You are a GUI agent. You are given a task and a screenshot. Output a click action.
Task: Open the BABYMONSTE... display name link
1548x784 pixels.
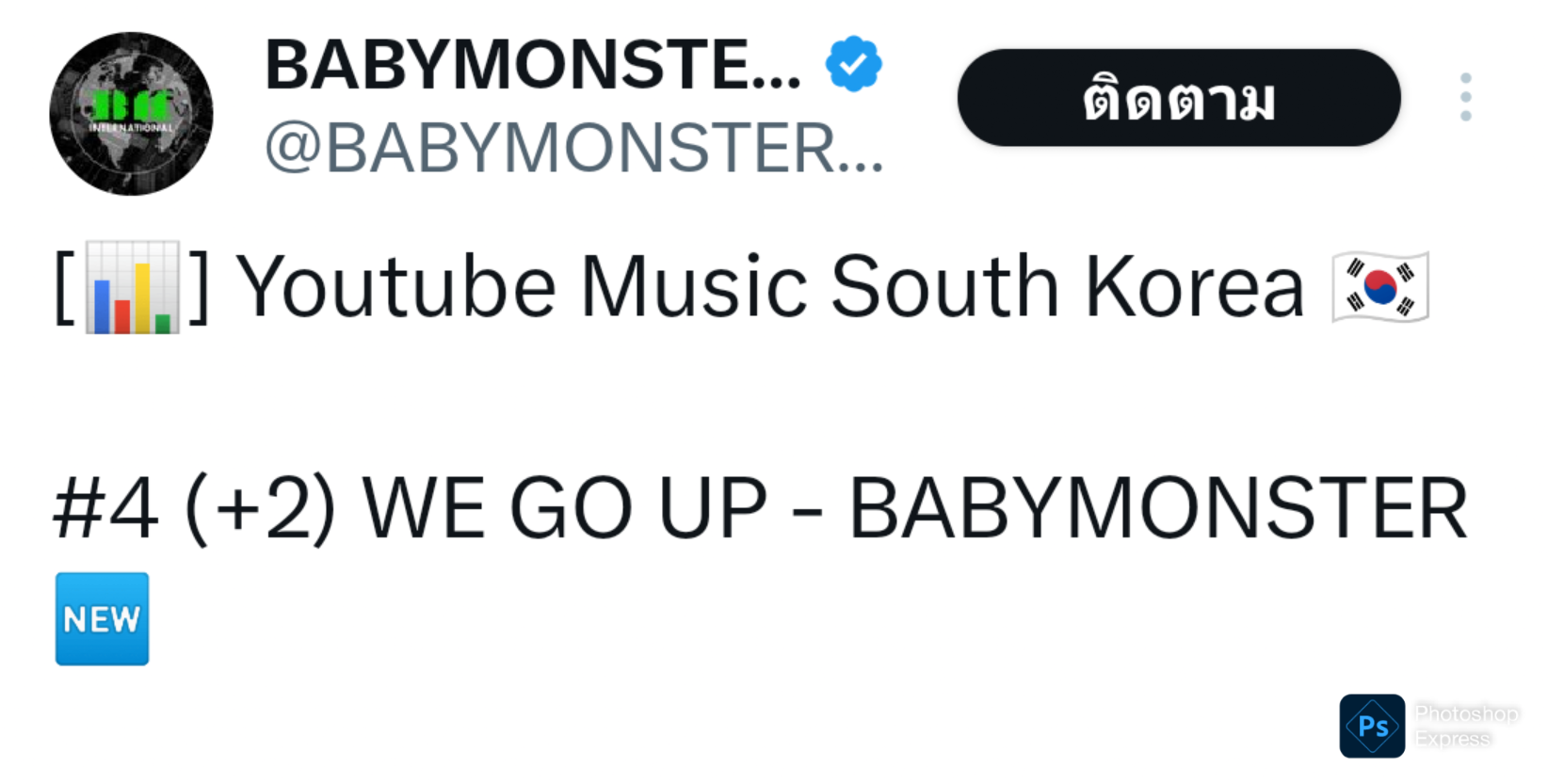tap(533, 66)
